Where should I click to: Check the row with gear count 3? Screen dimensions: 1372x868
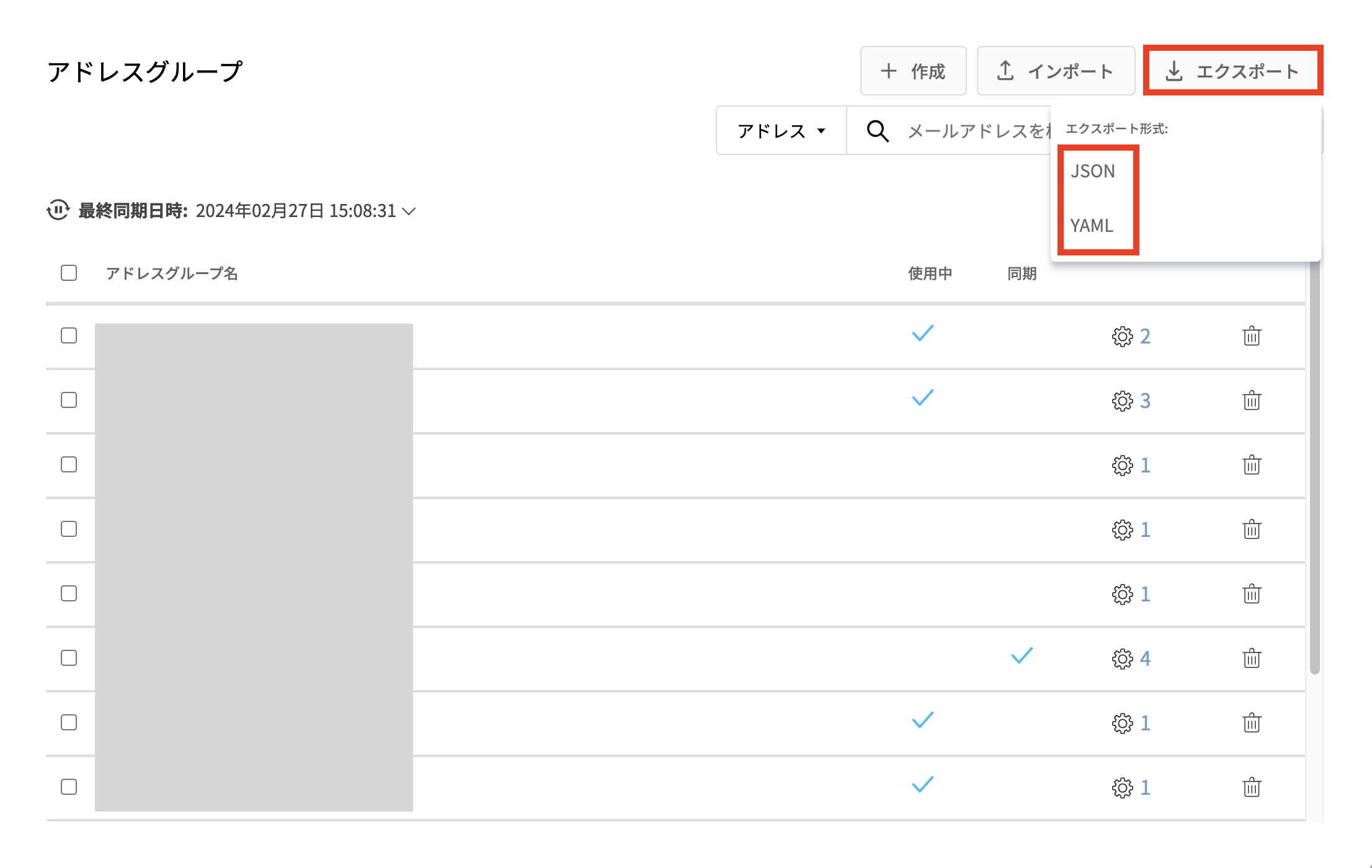(69, 400)
